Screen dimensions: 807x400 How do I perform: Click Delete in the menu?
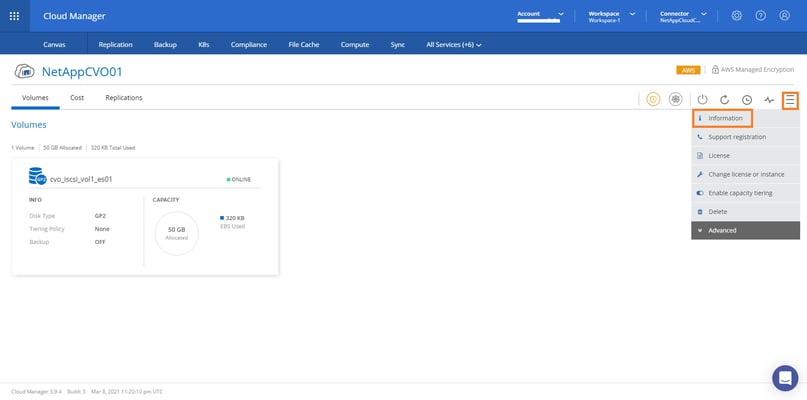point(717,211)
